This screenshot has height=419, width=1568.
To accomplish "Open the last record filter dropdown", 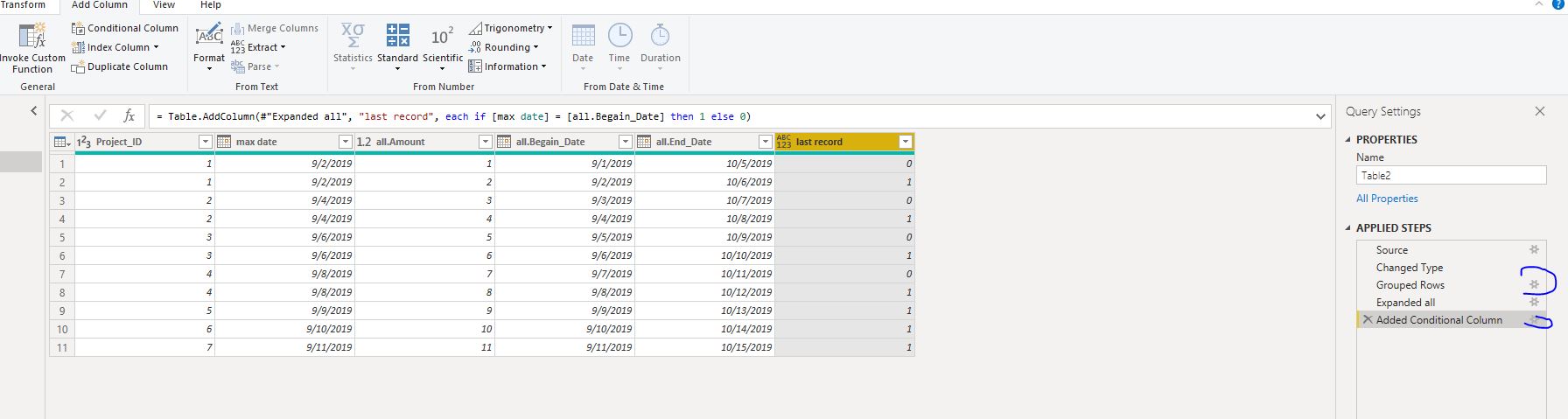I will (x=906, y=142).
